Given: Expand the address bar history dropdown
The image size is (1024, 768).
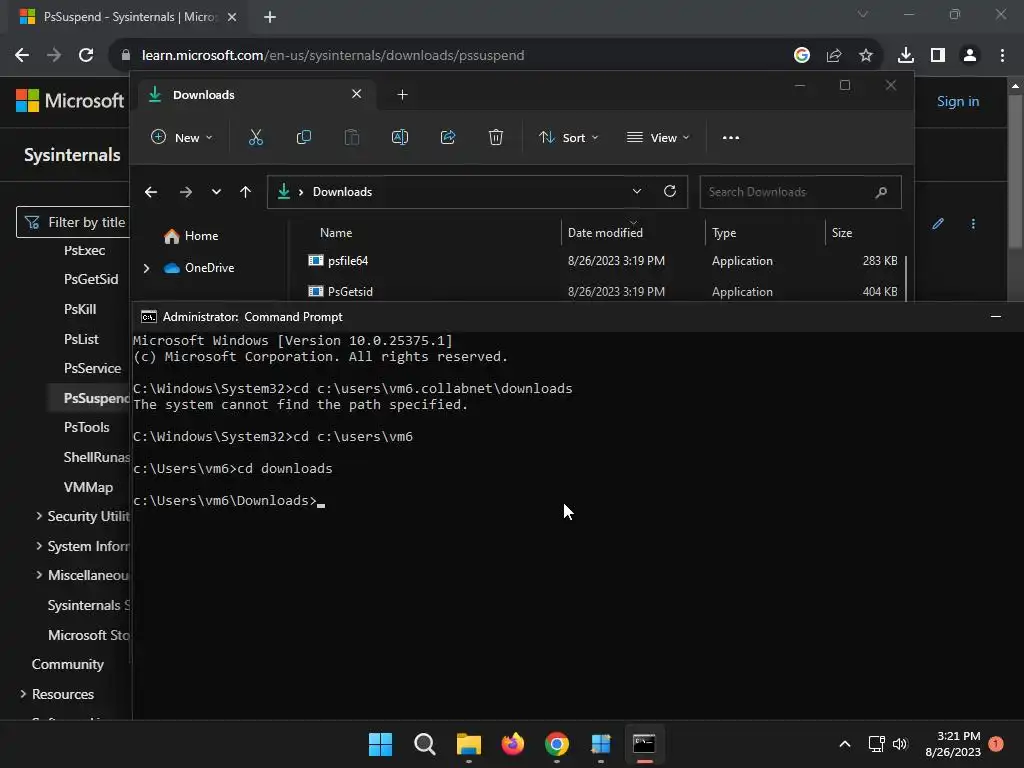Looking at the screenshot, I should coord(637,191).
